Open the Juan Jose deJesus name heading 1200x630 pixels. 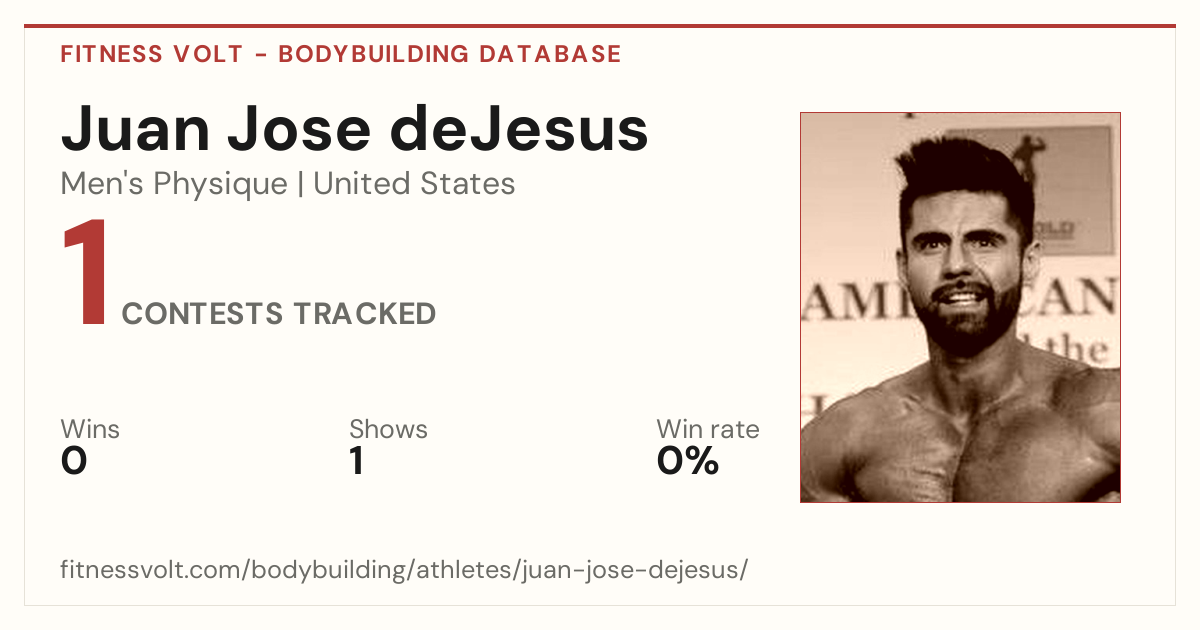[354, 128]
